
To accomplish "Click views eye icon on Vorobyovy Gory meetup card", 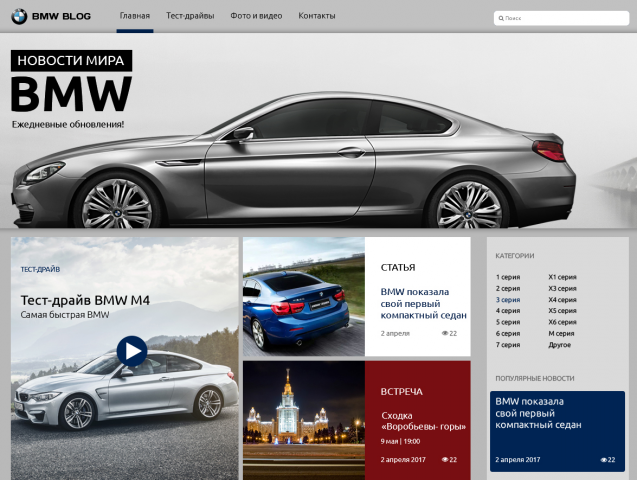I will 444,460.
